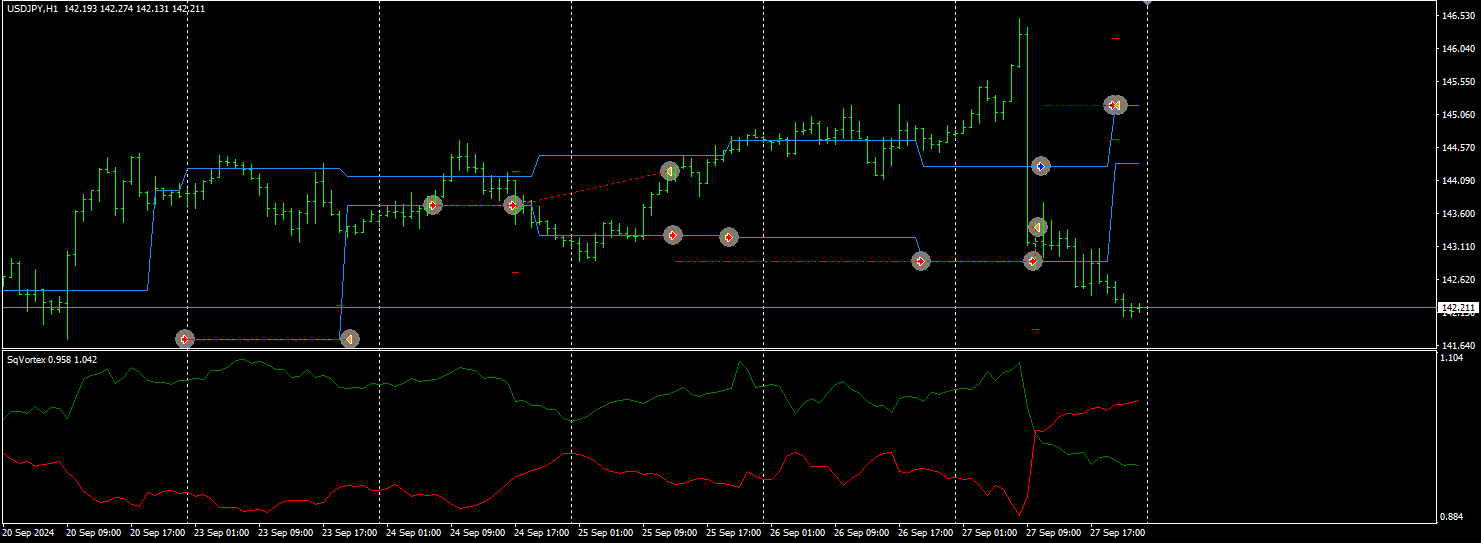Click the first red marker on the 143.7 trade line
Image resolution: width=1481 pixels, height=543 pixels.
tap(432, 205)
